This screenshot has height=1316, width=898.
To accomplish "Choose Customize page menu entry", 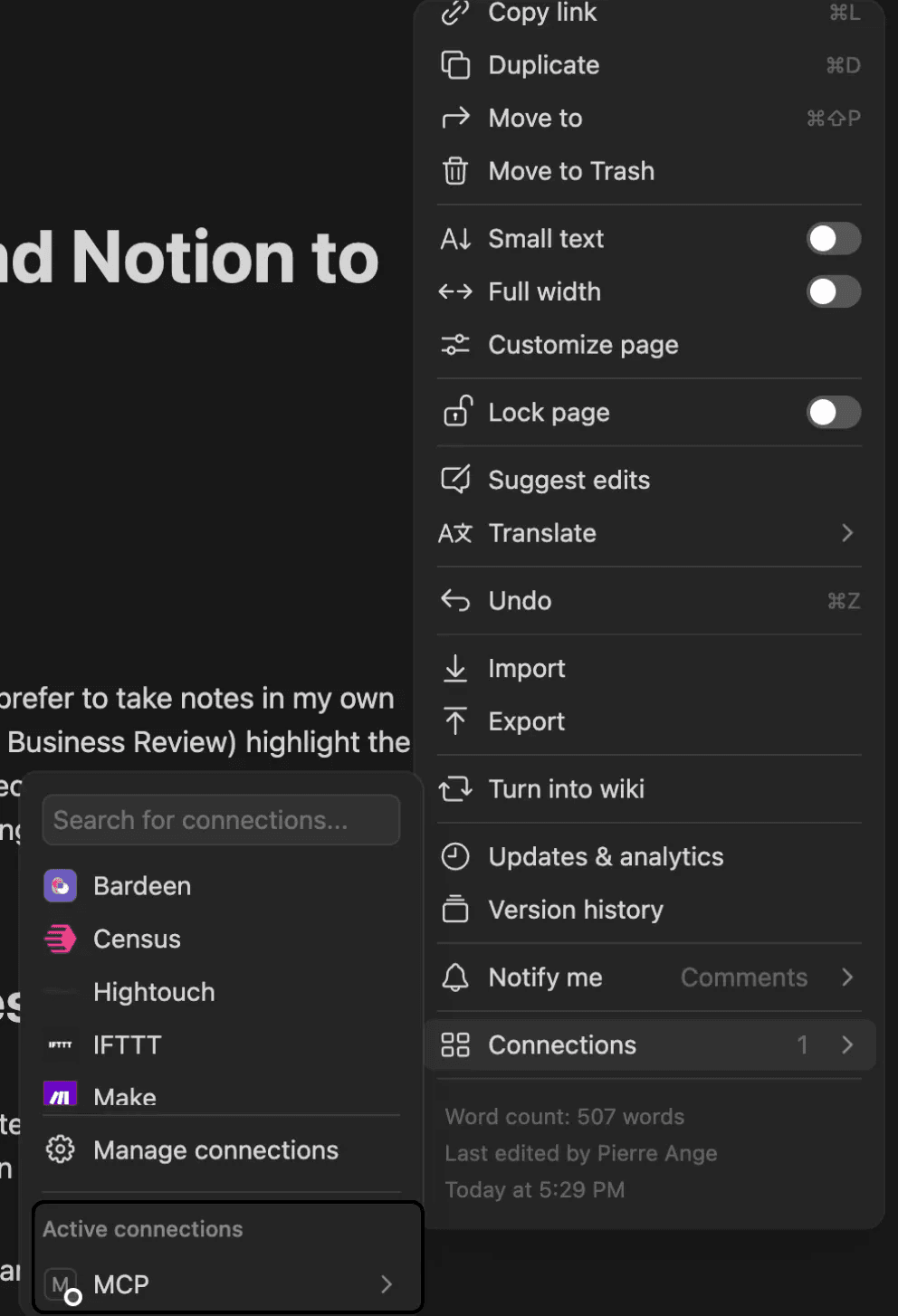I will pyautogui.click(x=583, y=345).
